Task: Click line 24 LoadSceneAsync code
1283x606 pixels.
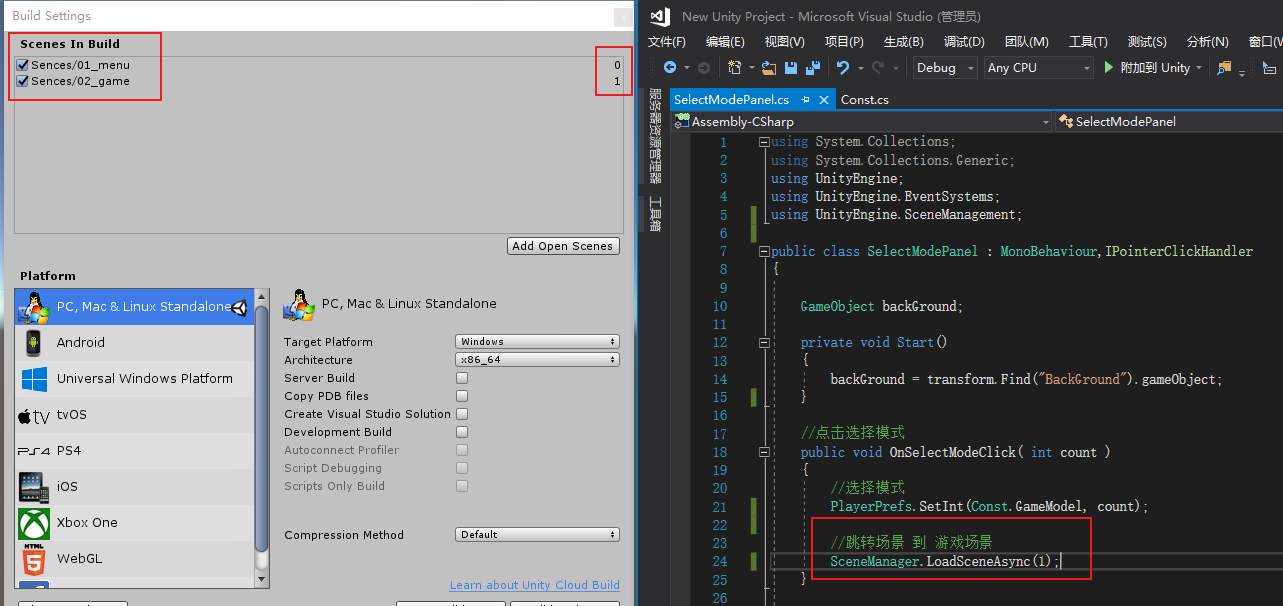Action: point(944,561)
